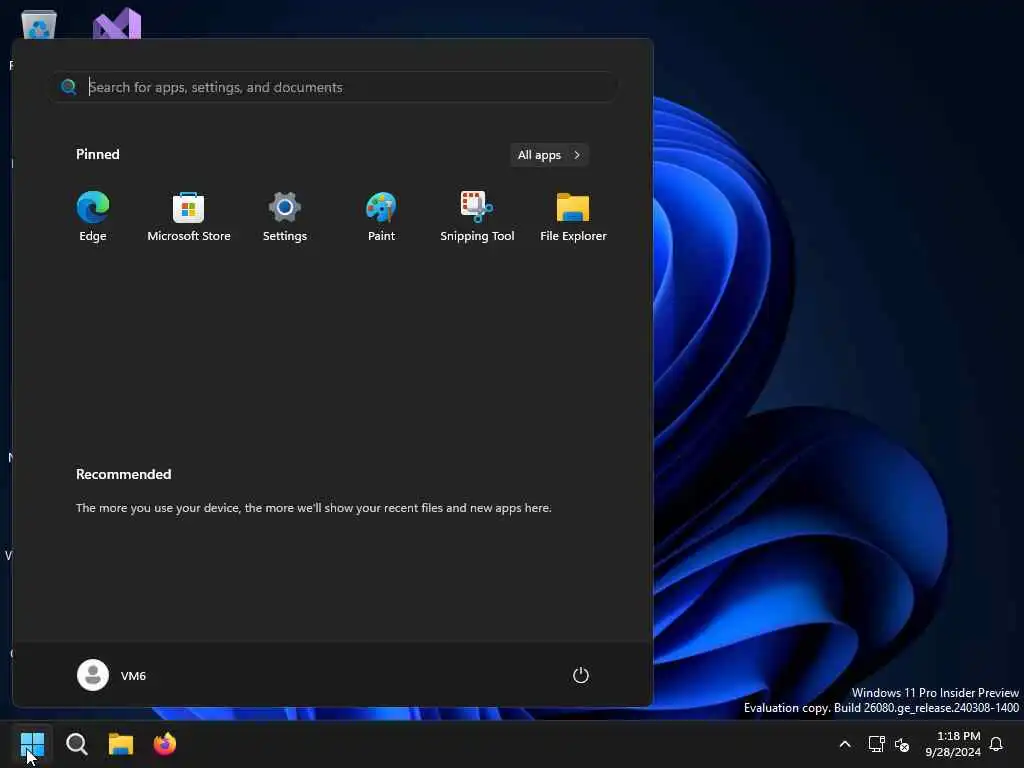
Task: Show hidden system tray icons
Action: [844, 744]
